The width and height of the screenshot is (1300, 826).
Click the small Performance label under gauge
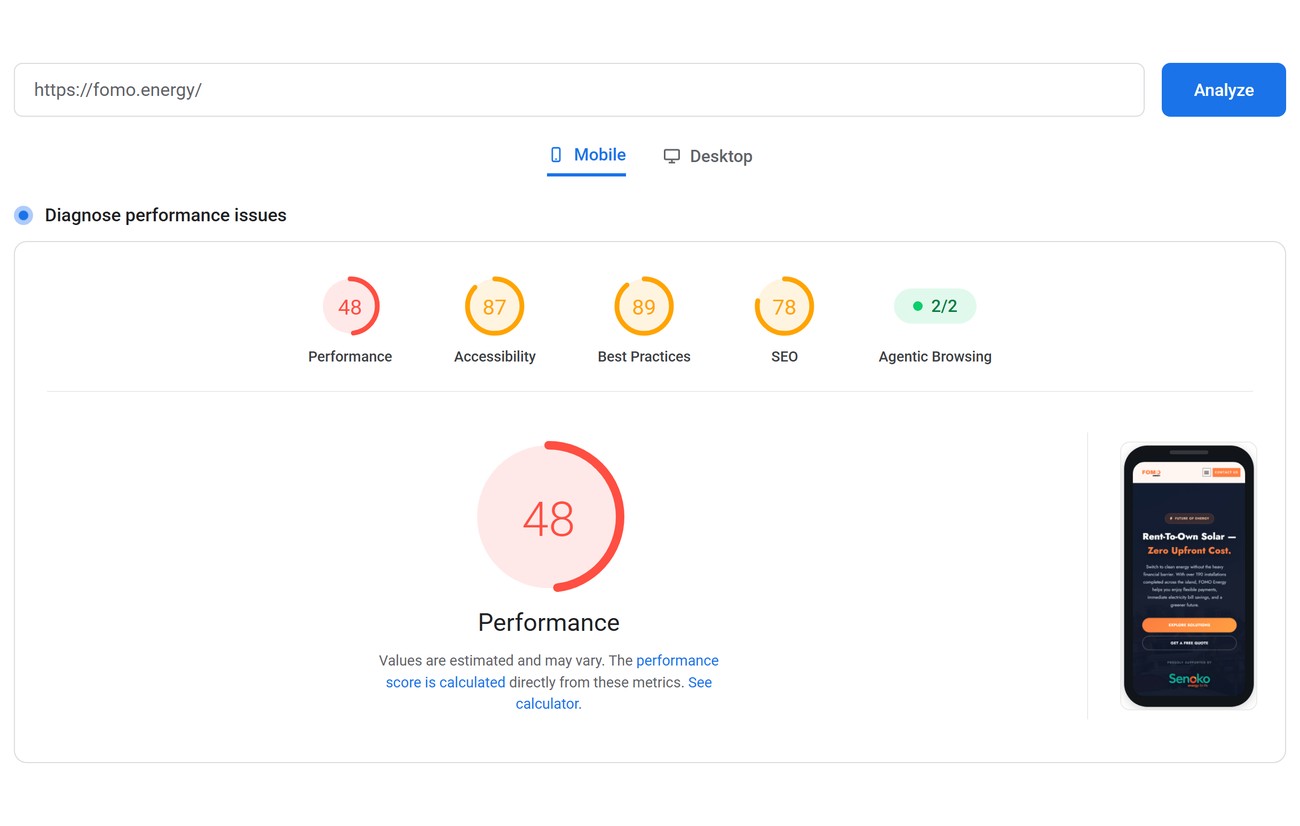(350, 357)
